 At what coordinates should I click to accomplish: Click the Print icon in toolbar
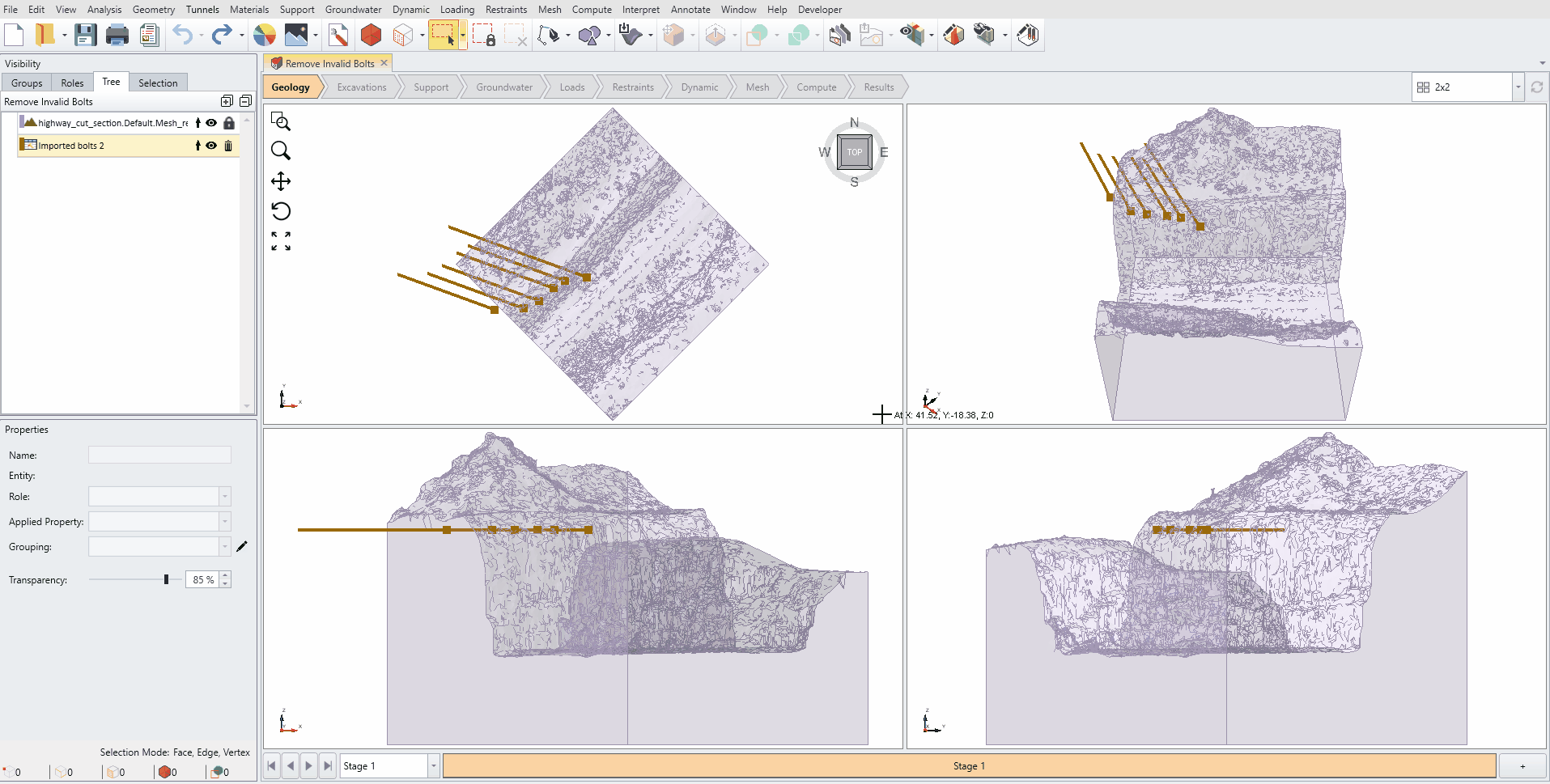tap(117, 35)
